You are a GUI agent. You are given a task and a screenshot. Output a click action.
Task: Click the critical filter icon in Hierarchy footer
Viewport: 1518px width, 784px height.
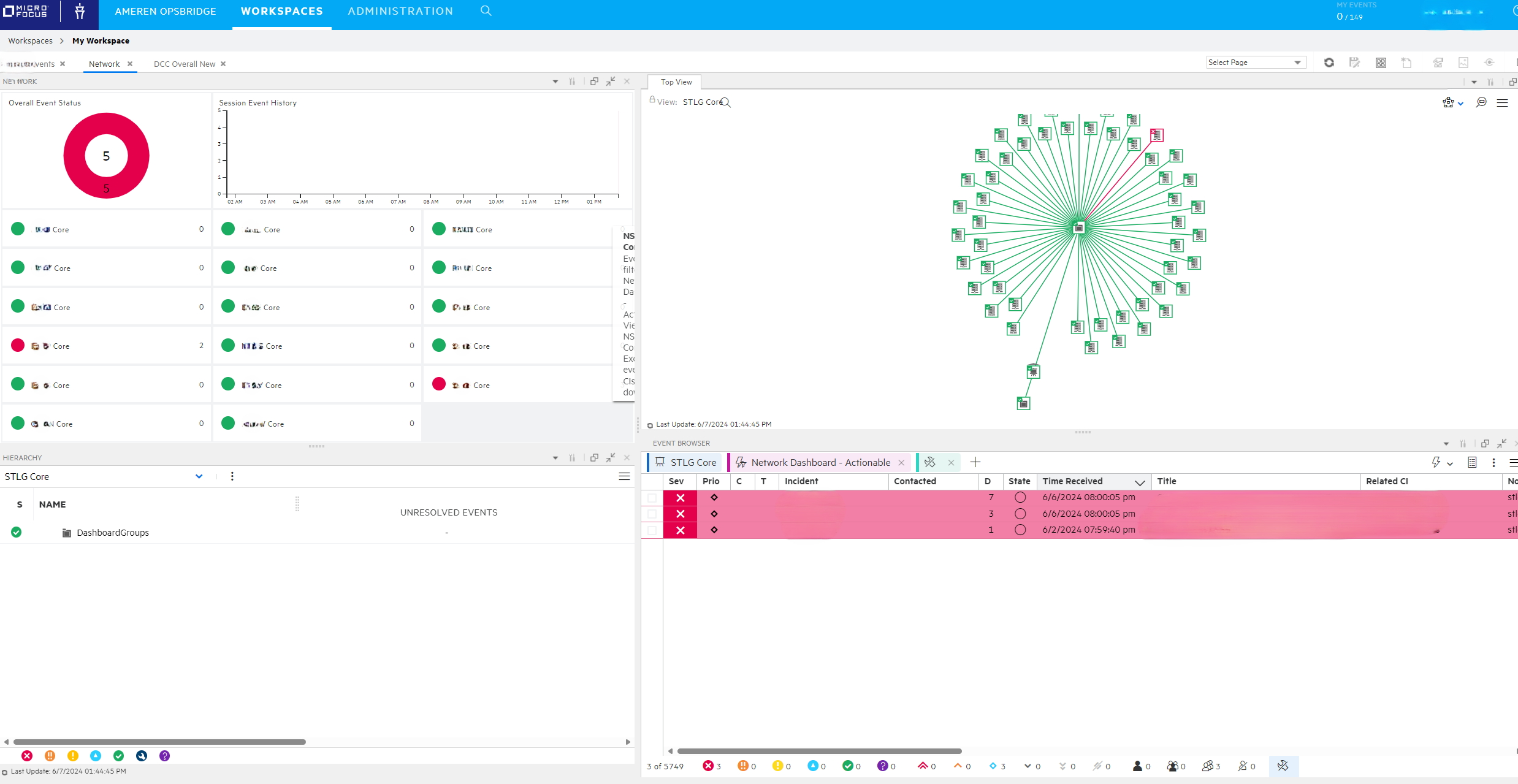point(27,756)
